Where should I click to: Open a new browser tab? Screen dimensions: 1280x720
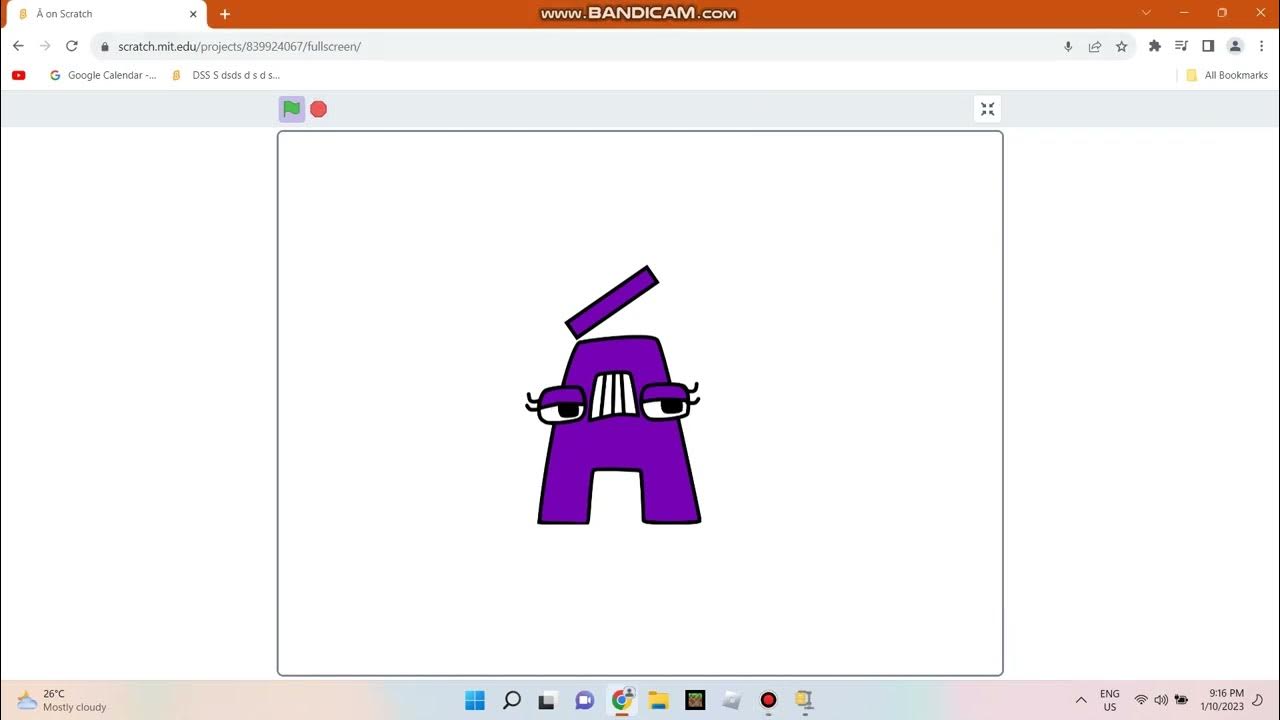click(x=225, y=14)
